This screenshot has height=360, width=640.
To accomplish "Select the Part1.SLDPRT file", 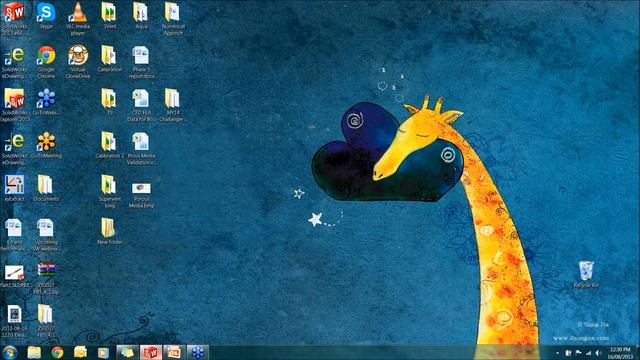I will [14, 276].
